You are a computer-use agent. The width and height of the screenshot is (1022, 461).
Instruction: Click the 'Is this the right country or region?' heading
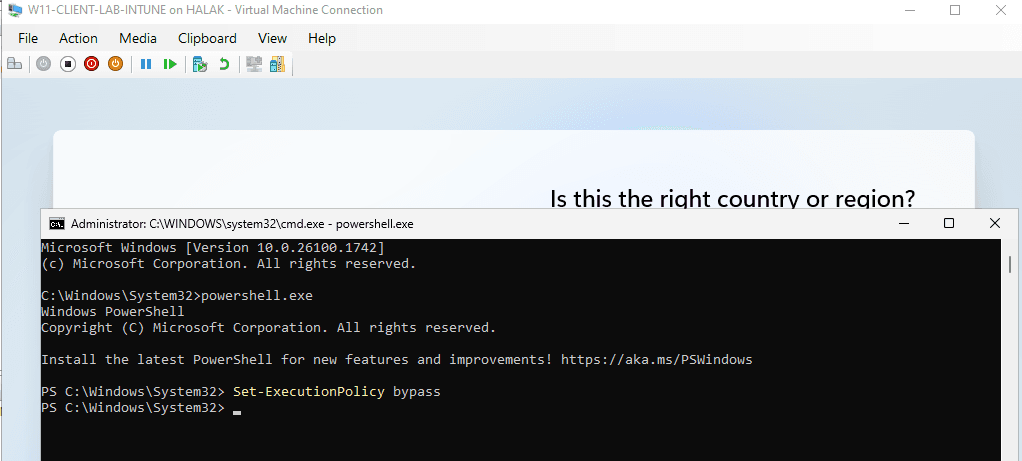(x=733, y=198)
